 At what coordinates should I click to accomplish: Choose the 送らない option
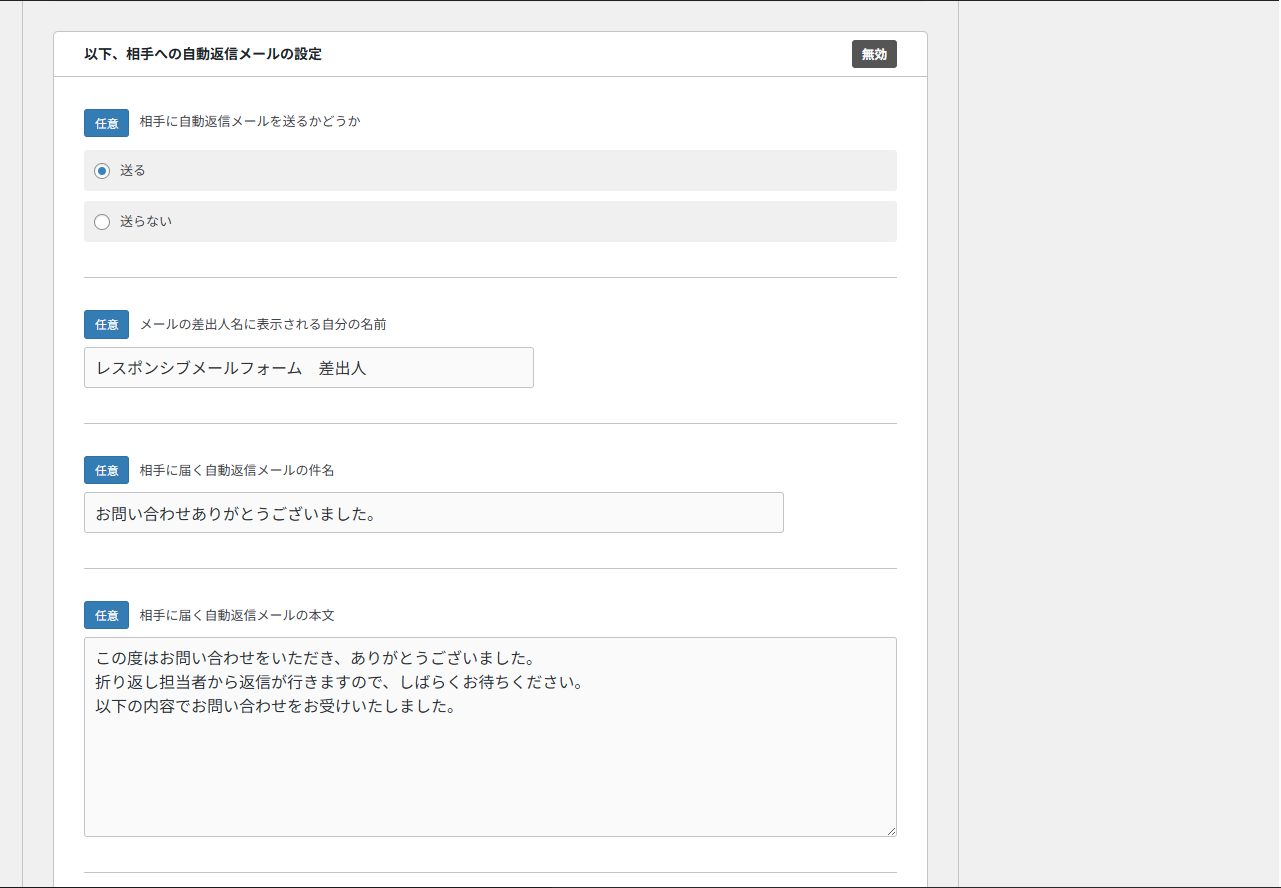pyautogui.click(x=101, y=221)
